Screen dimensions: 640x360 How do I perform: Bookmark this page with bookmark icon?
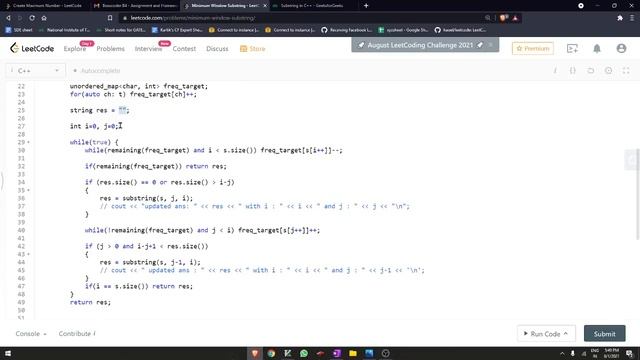[x=110, y=18]
